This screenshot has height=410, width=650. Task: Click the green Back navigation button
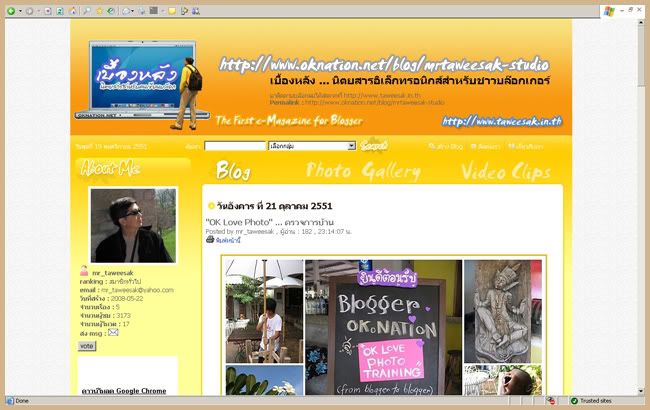11,11
